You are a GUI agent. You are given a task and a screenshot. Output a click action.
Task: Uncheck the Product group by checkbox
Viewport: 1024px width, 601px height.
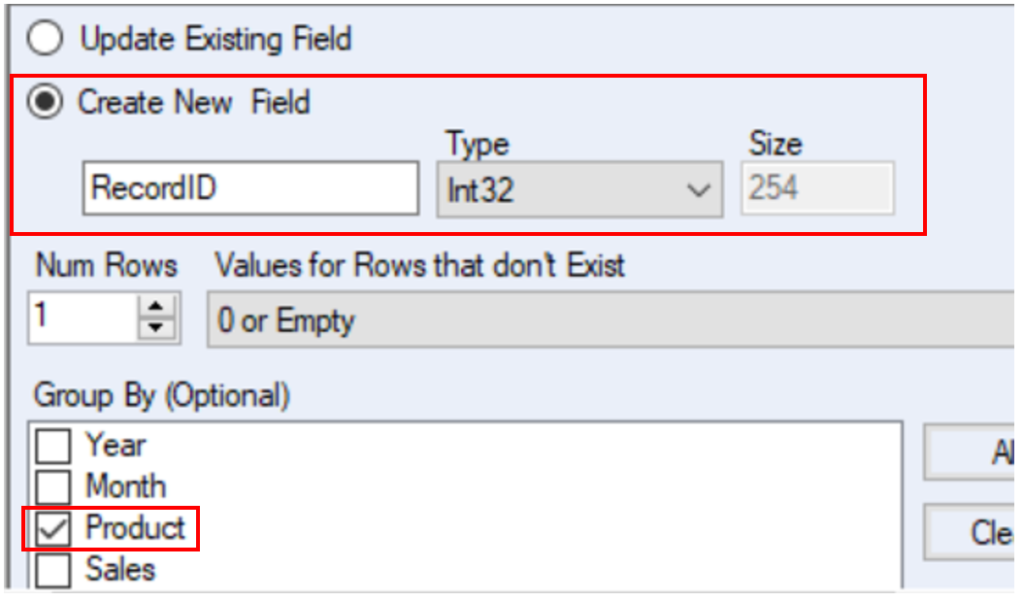pyautogui.click(x=53, y=528)
